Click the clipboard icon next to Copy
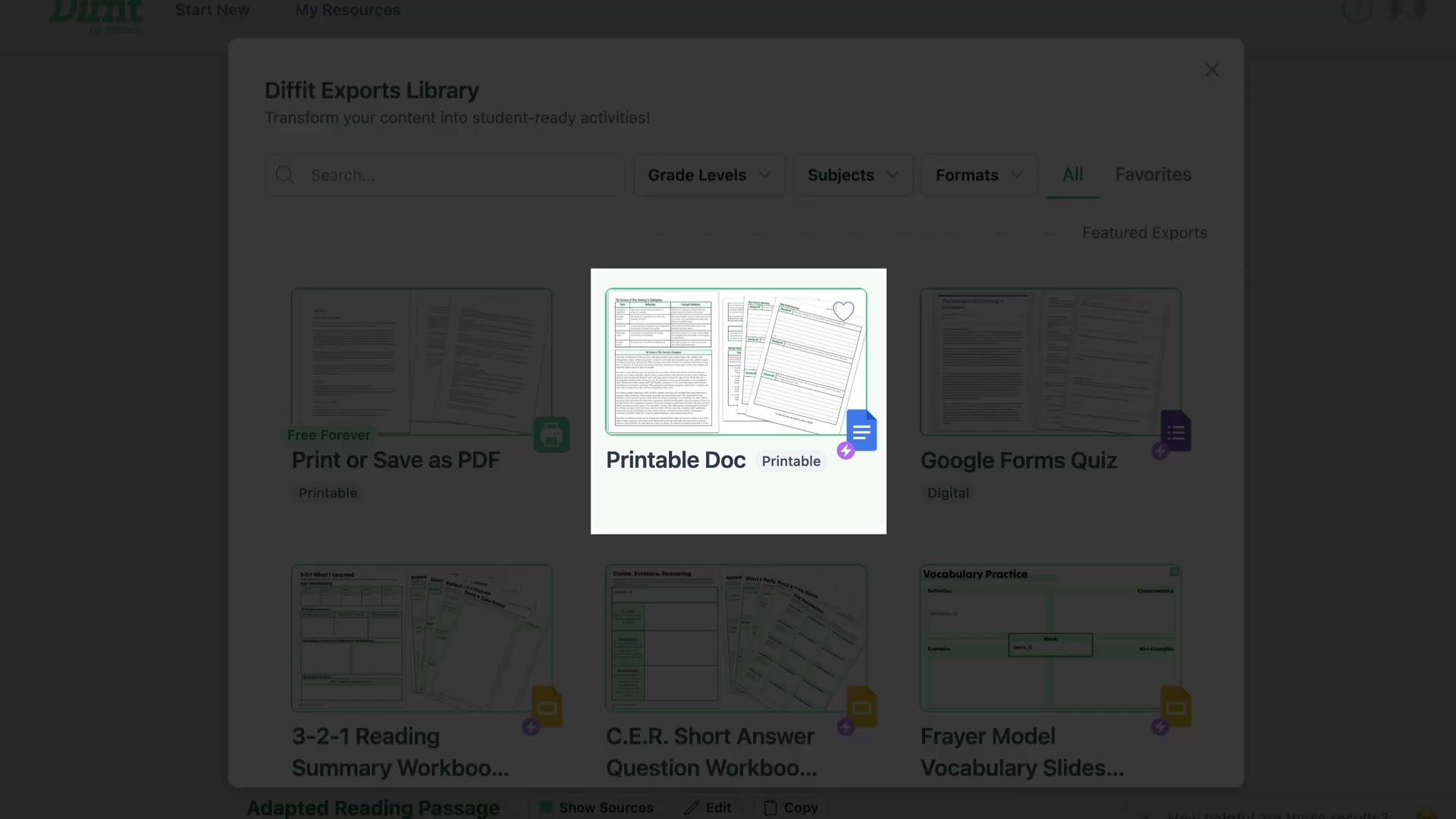This screenshot has width=1456, height=819. [x=770, y=808]
